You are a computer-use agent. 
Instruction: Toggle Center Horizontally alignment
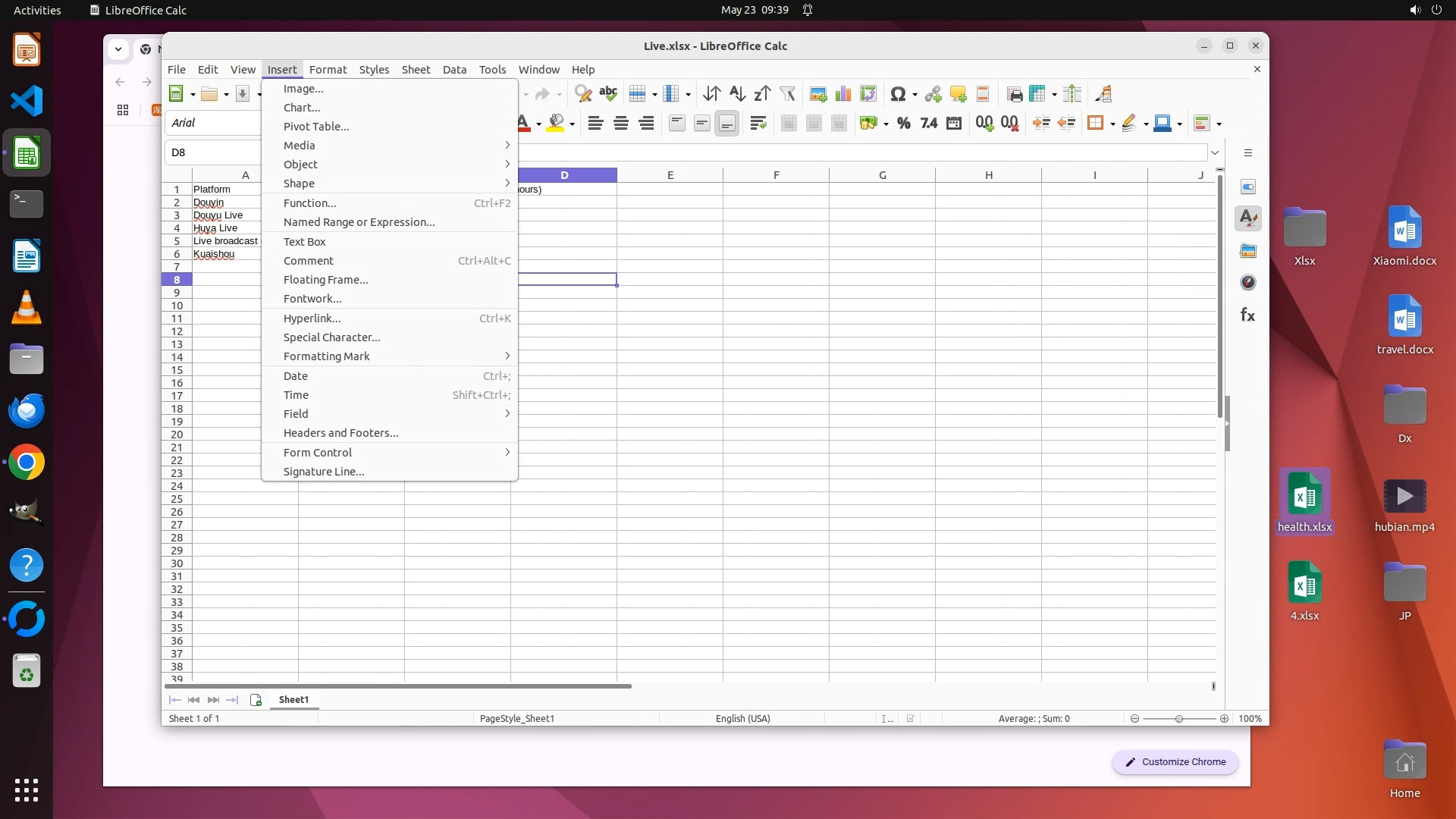click(x=621, y=124)
